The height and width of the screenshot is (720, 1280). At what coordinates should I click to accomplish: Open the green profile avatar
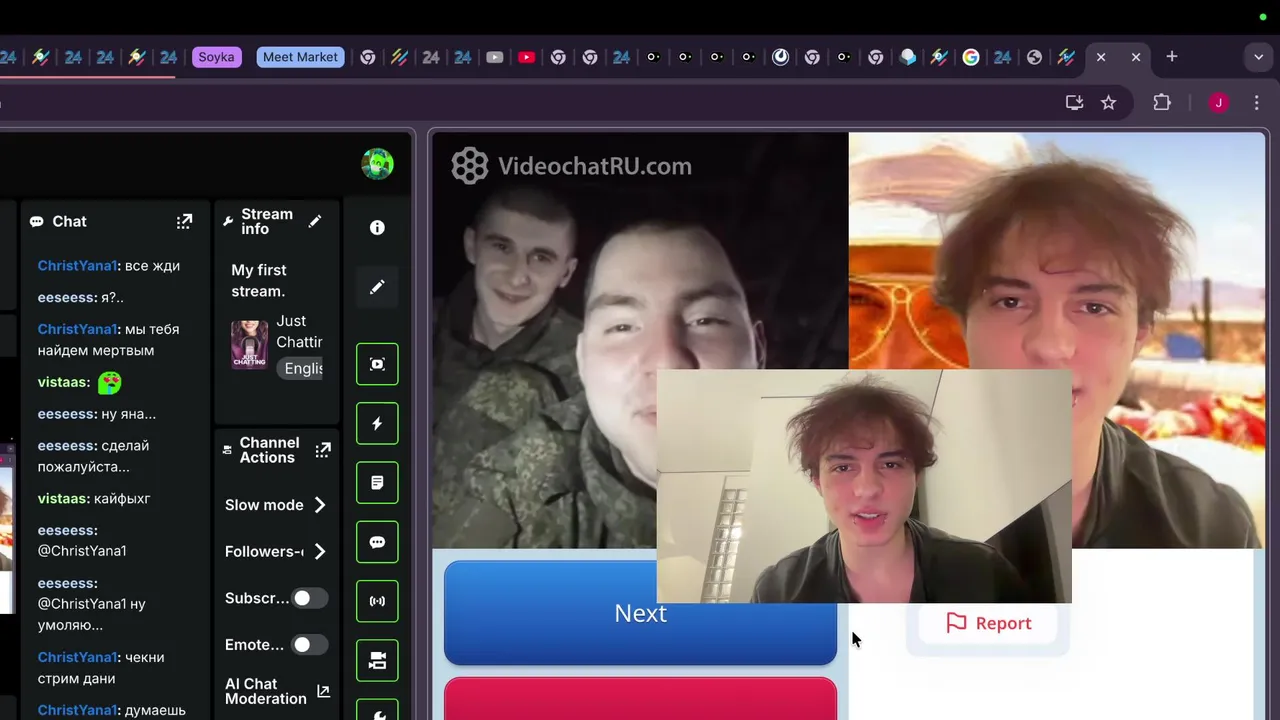tap(377, 164)
